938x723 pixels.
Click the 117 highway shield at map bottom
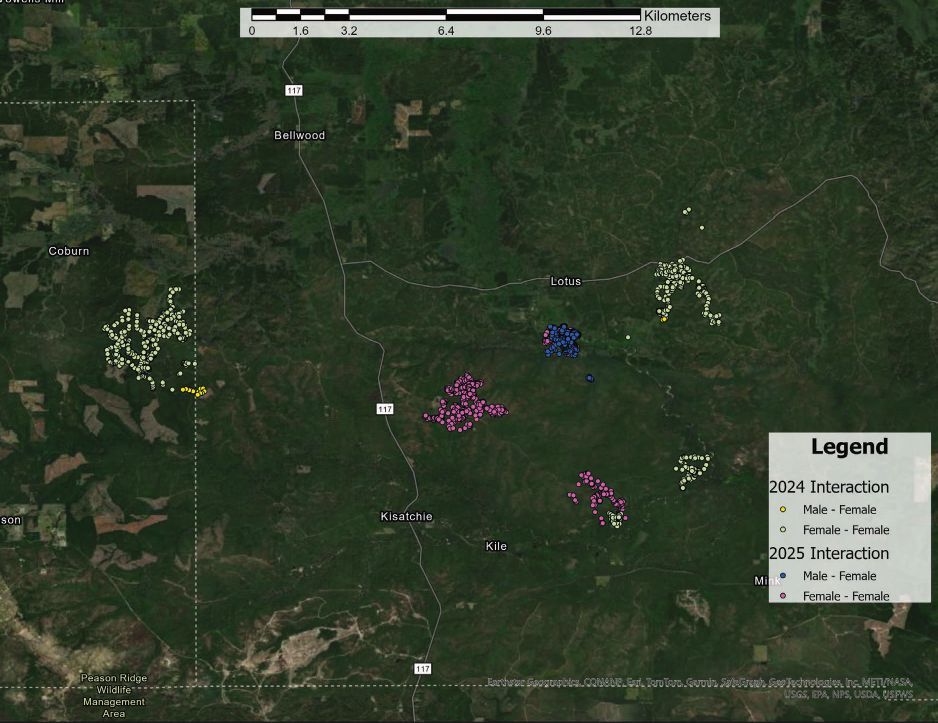423,668
